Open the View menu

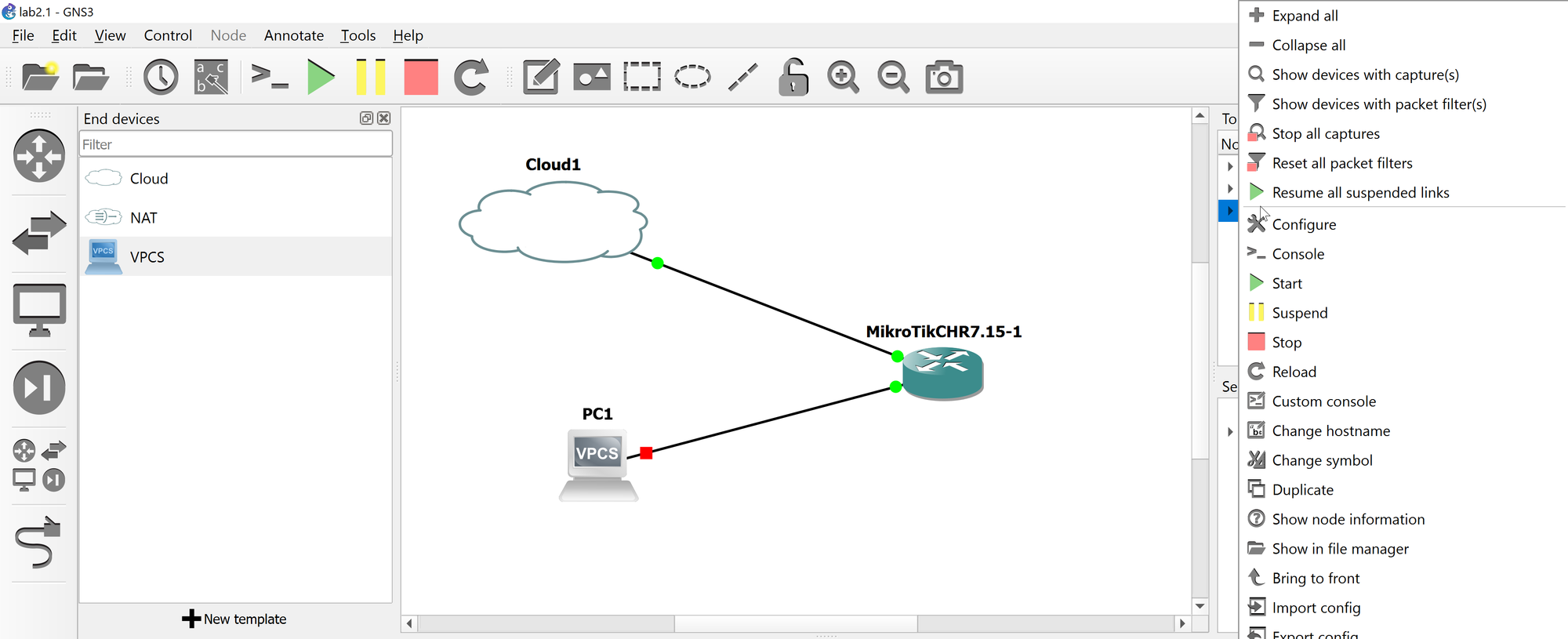coord(110,35)
